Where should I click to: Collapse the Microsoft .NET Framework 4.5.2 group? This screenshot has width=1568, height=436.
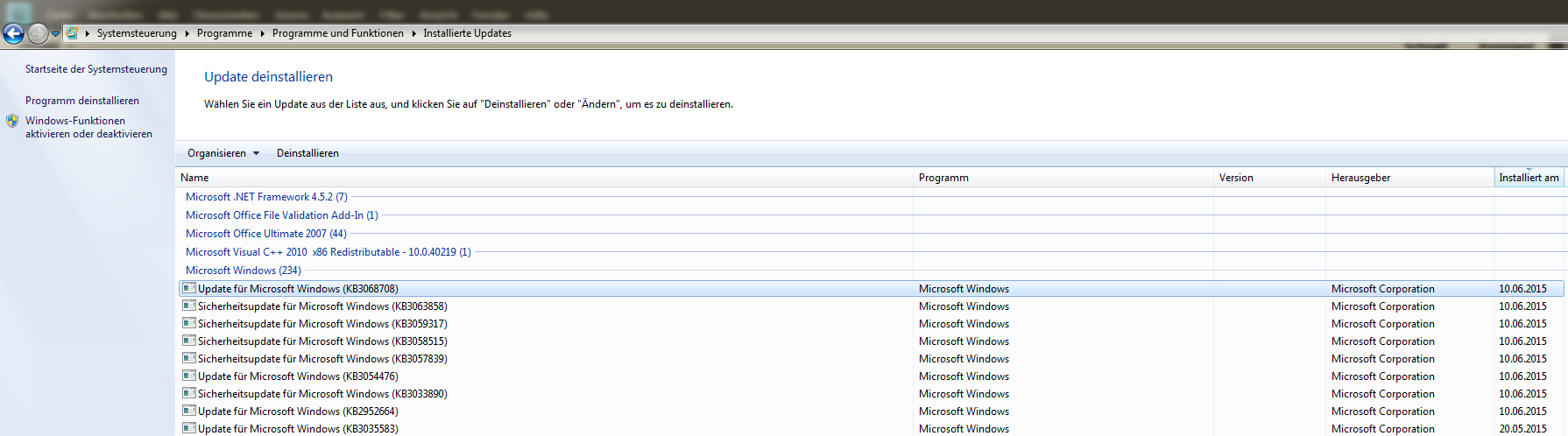266,197
